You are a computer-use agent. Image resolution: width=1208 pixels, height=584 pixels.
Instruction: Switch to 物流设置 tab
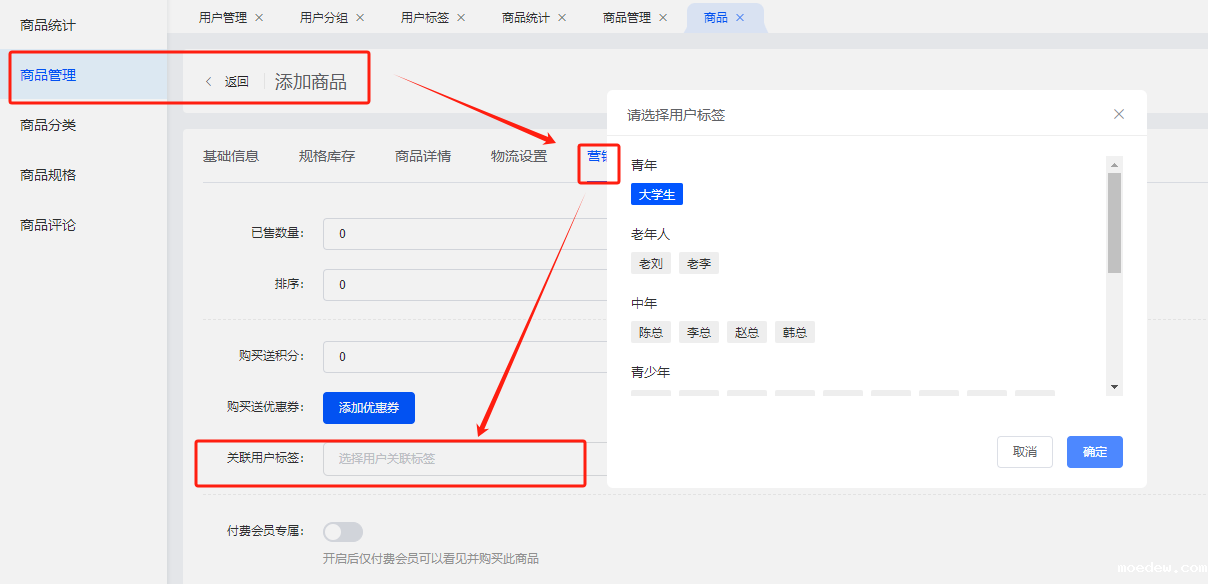(519, 156)
